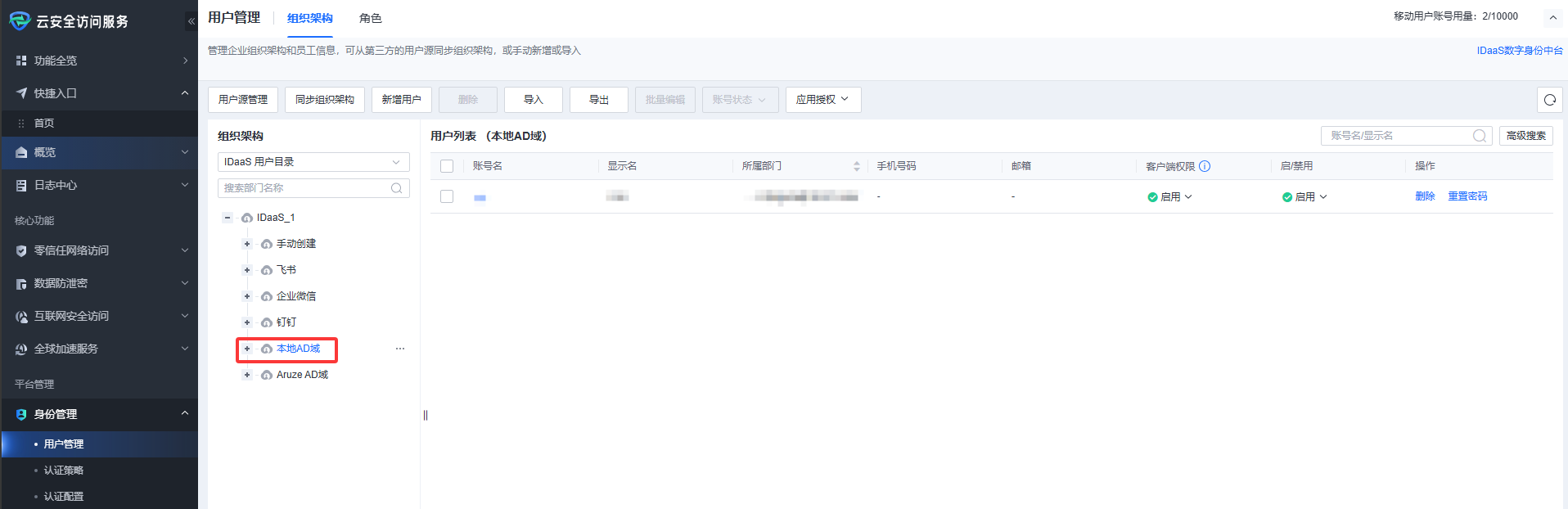Image resolution: width=1568 pixels, height=509 pixels.
Task: Click the refresh icon button
Action: click(1549, 100)
